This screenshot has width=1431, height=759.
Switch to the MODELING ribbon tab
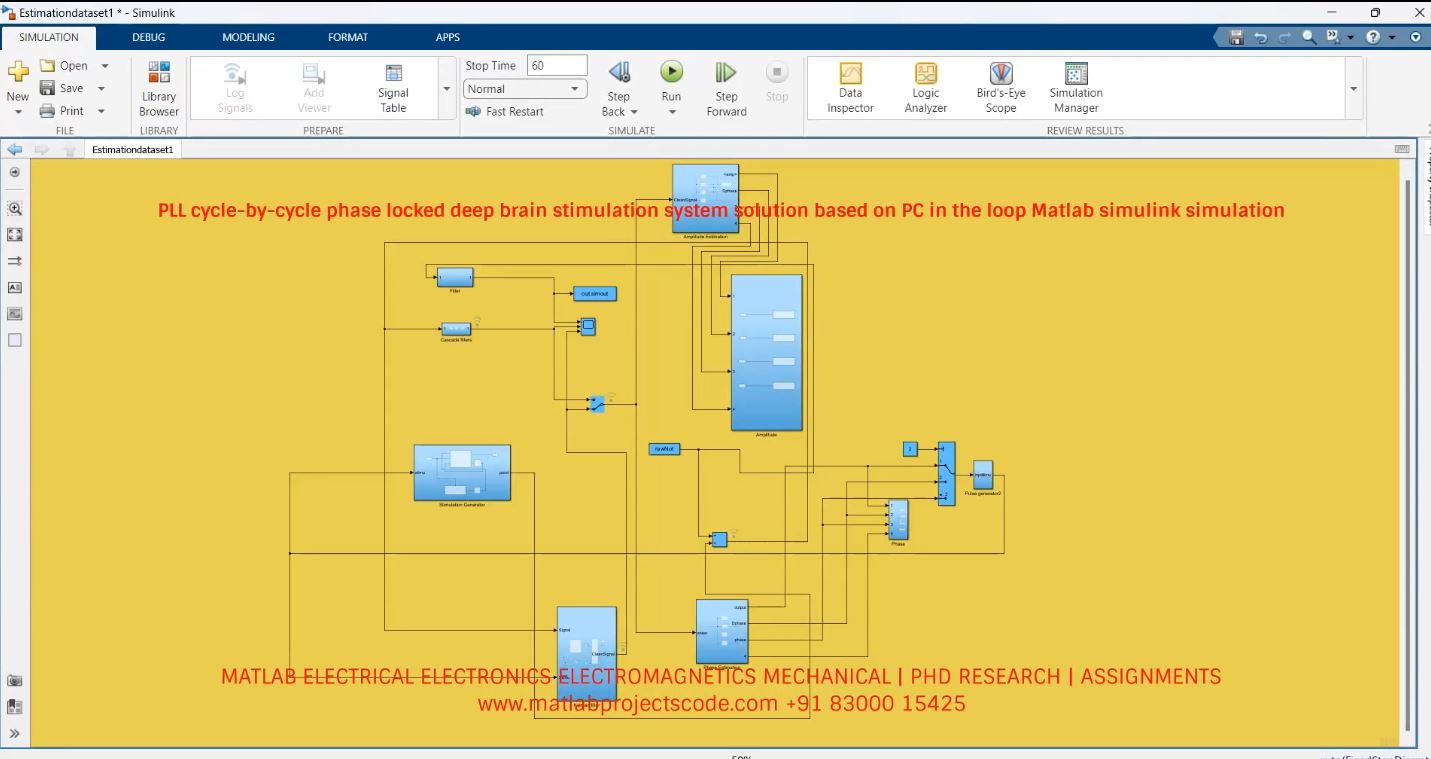pos(248,37)
